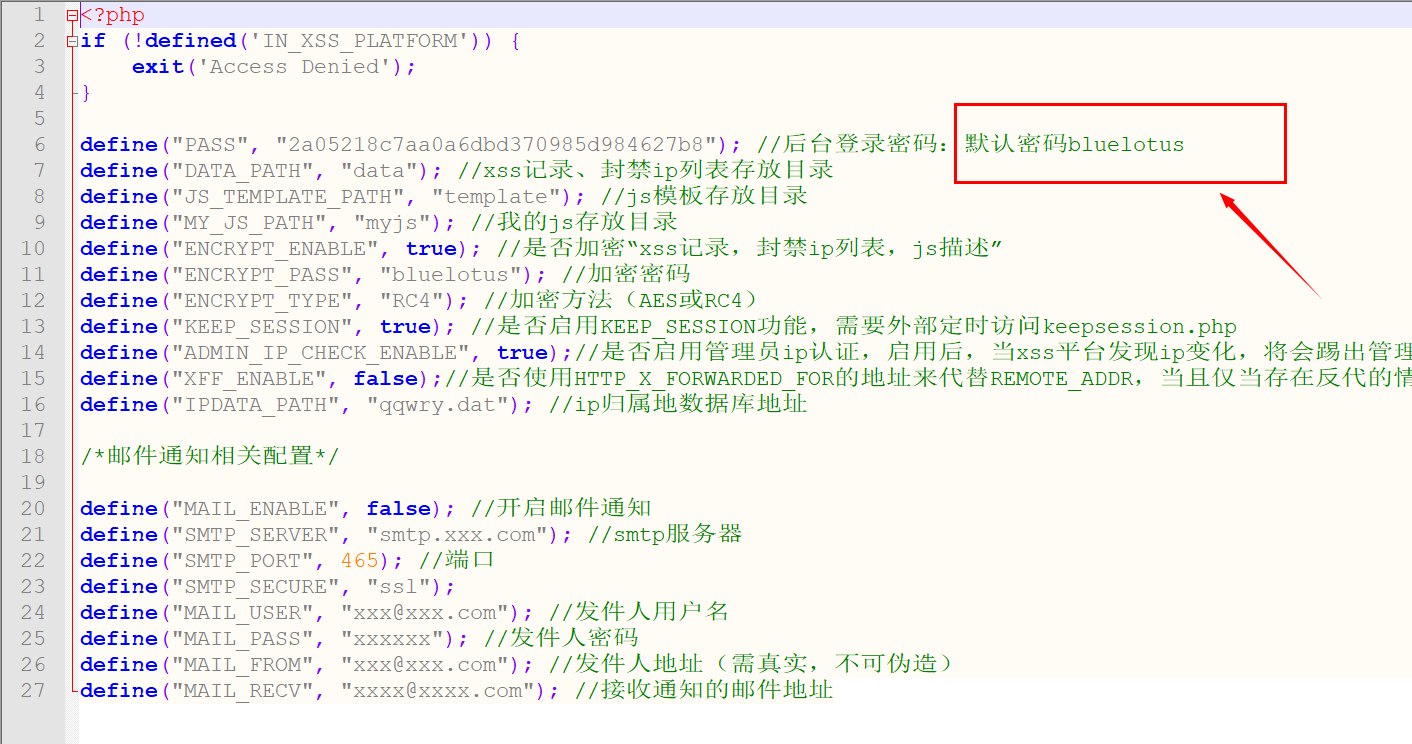Screen dimensions: 1412x744
Task: Click HTTP_X_FORWARDED_FOR in the line 15 comment
Action: pyautogui.click(x=704, y=379)
